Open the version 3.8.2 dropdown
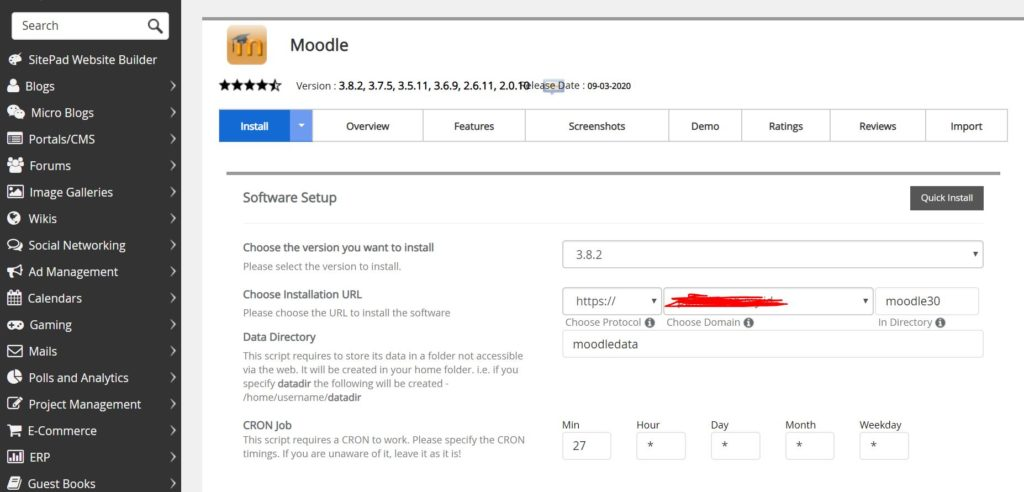 pyautogui.click(x=773, y=254)
